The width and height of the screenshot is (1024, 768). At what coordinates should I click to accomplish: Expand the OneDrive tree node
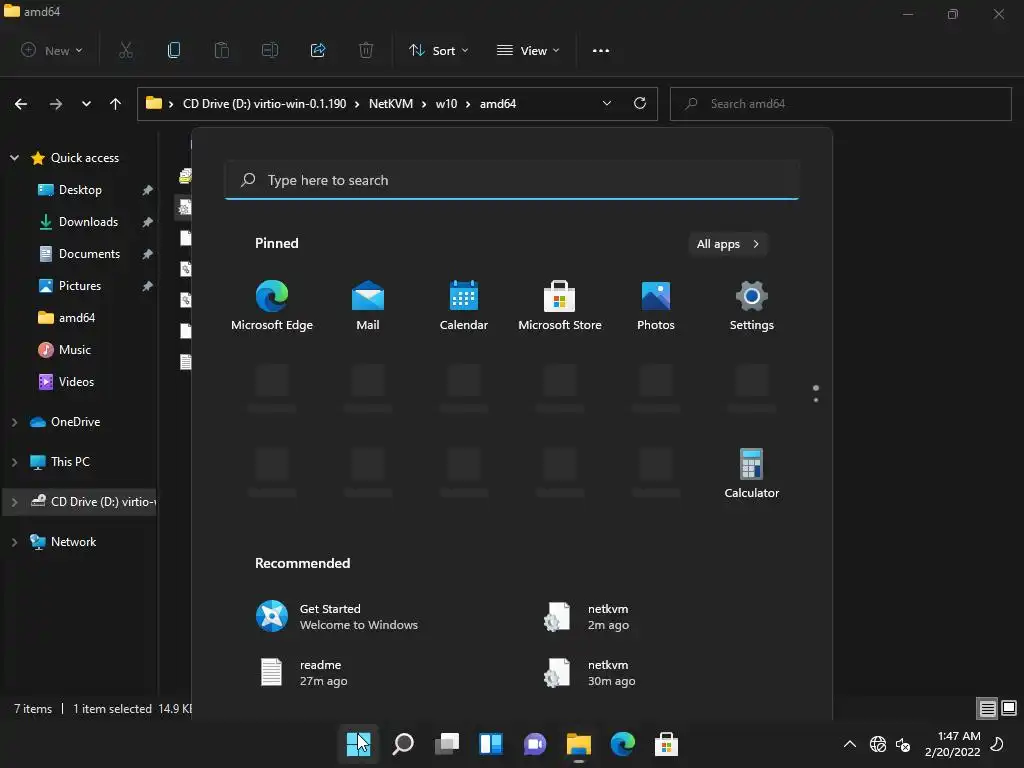point(14,422)
